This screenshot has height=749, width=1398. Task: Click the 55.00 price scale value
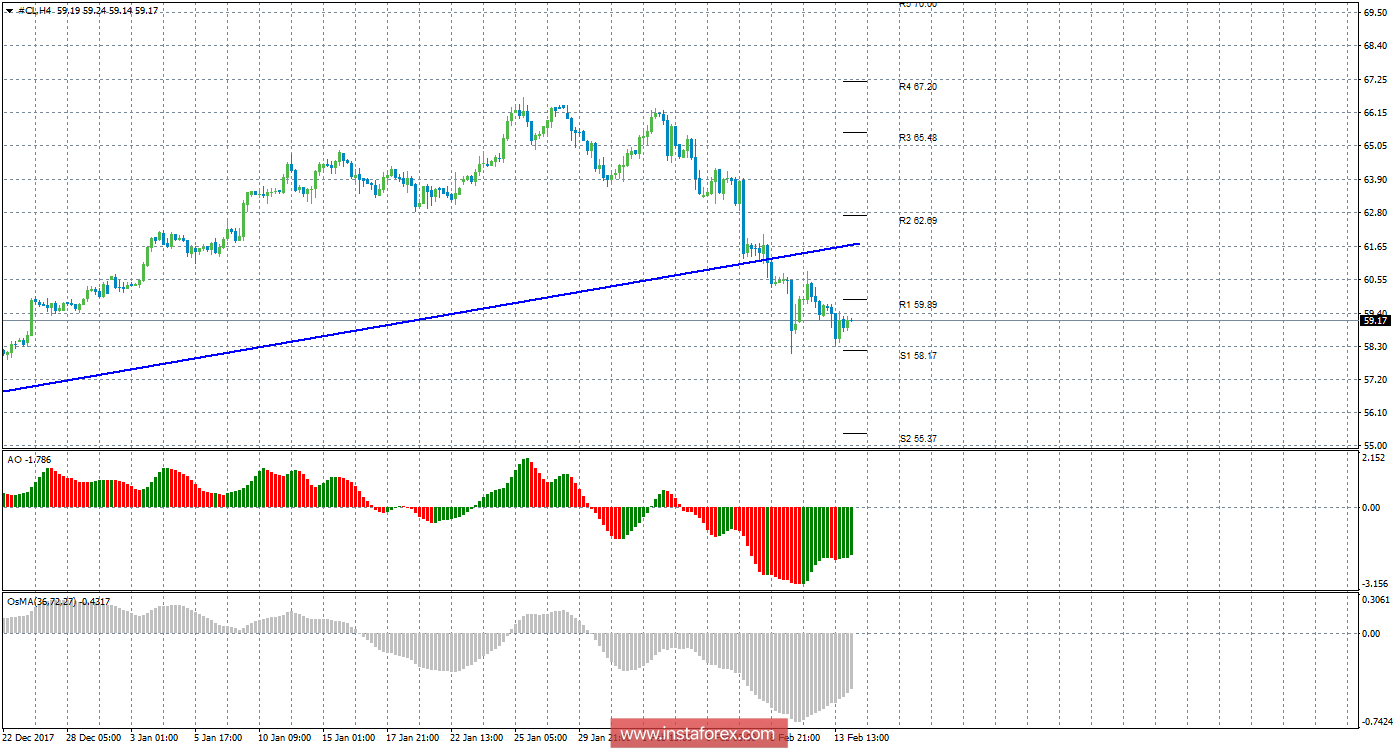click(x=1376, y=445)
